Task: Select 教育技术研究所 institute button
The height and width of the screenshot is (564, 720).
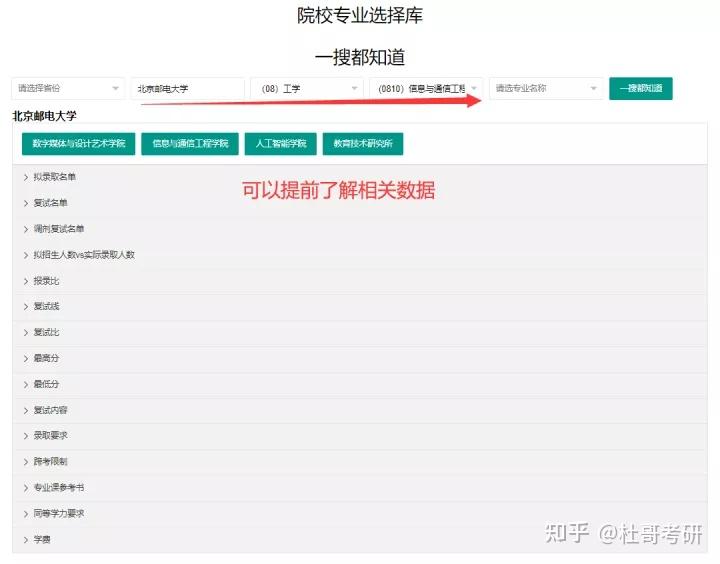Action: pyautogui.click(x=363, y=144)
